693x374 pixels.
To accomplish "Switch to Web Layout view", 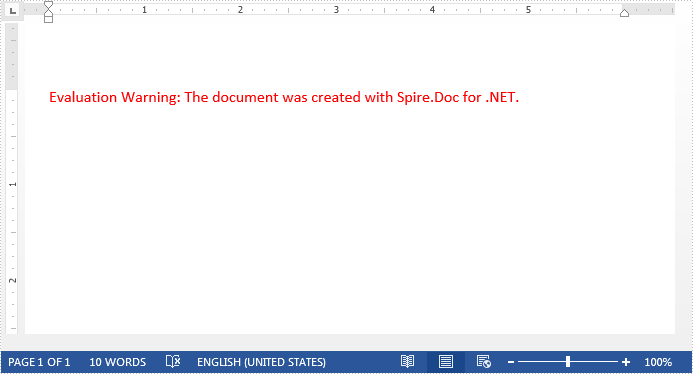I will [484, 362].
